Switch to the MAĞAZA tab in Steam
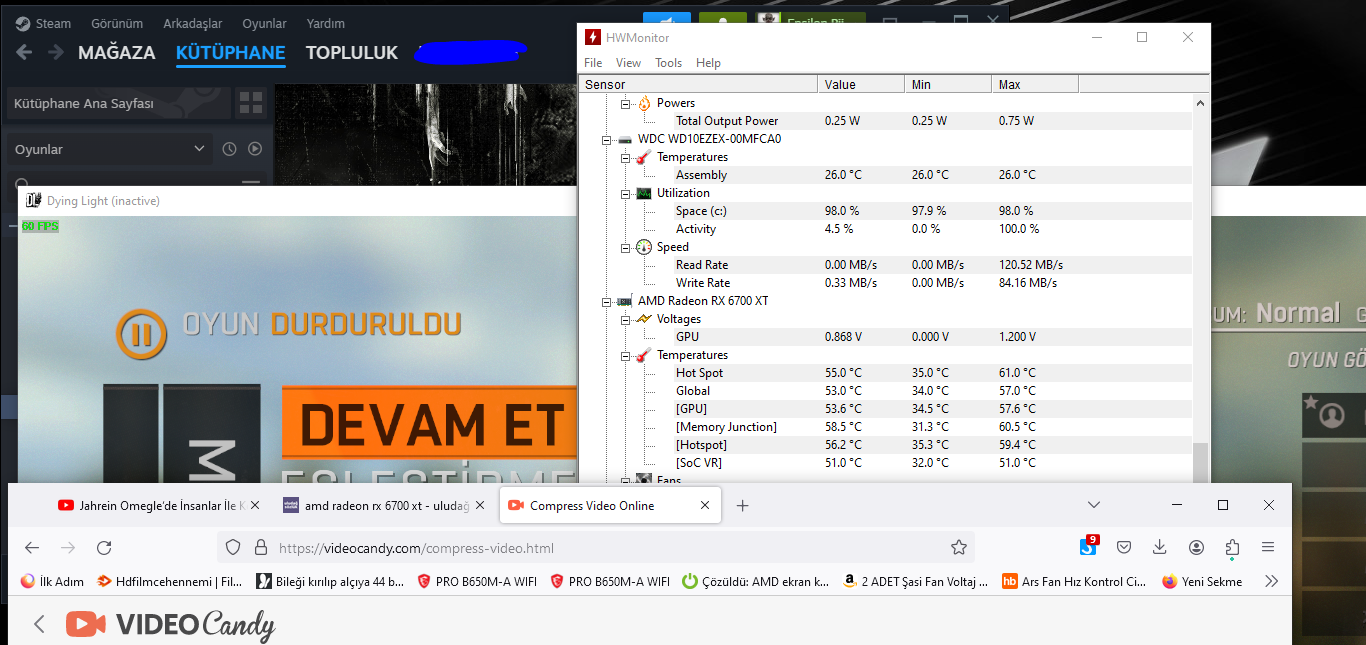This screenshot has width=1366, height=645. point(117,53)
